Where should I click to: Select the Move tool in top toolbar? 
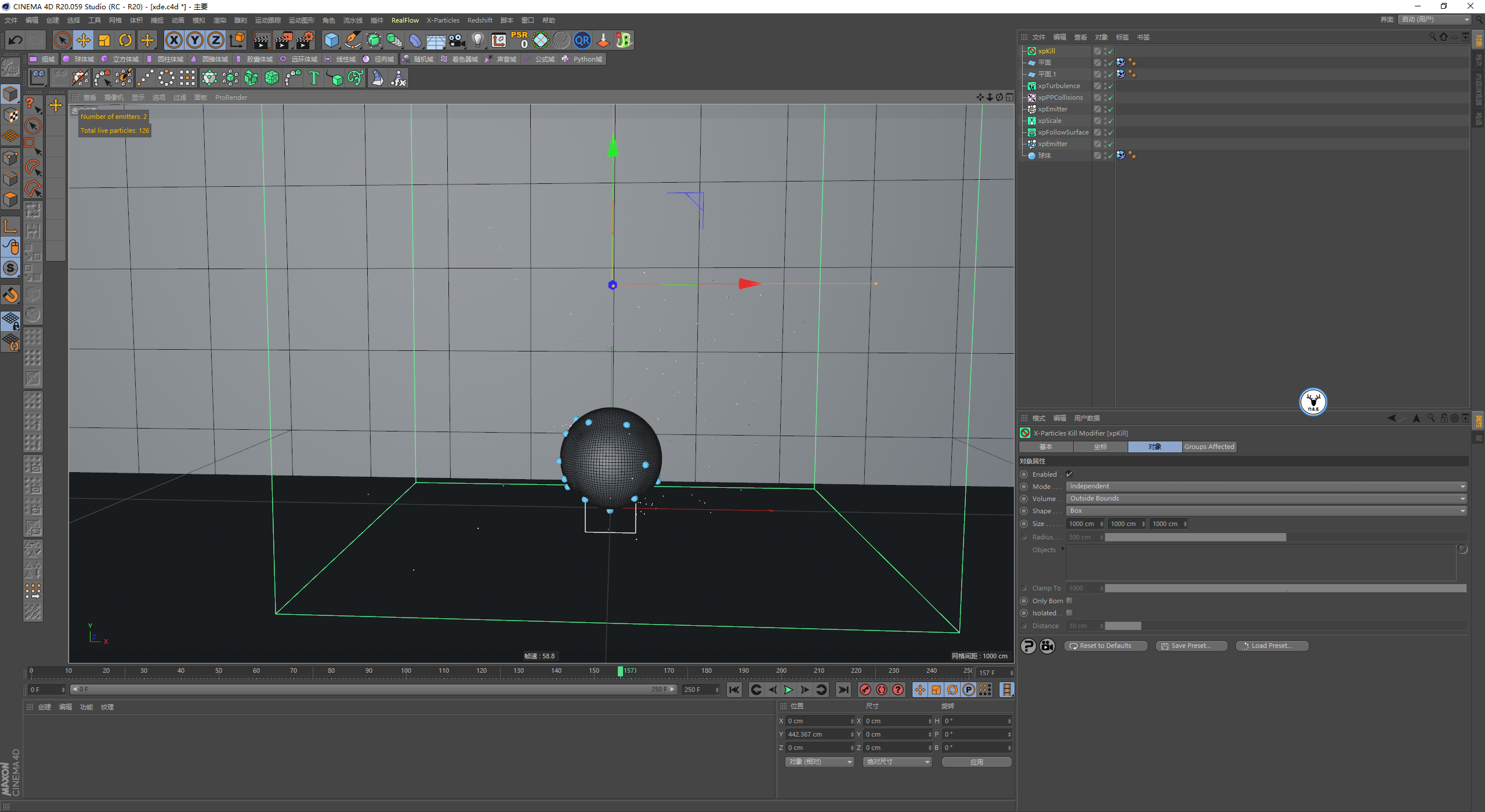84,40
